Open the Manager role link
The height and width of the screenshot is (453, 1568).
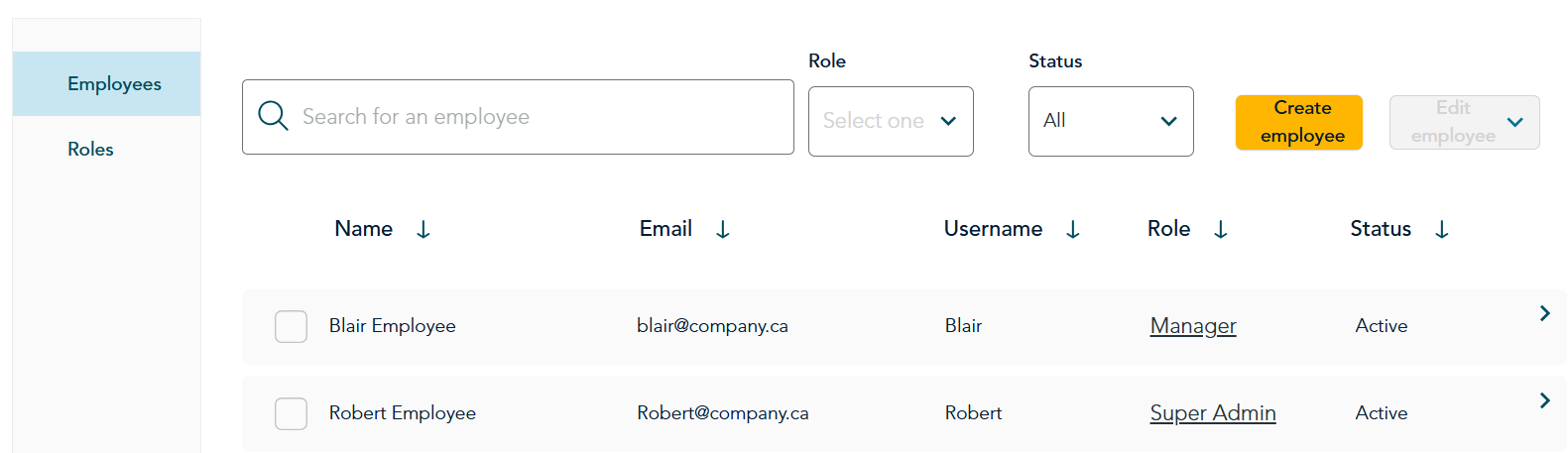click(x=1193, y=326)
